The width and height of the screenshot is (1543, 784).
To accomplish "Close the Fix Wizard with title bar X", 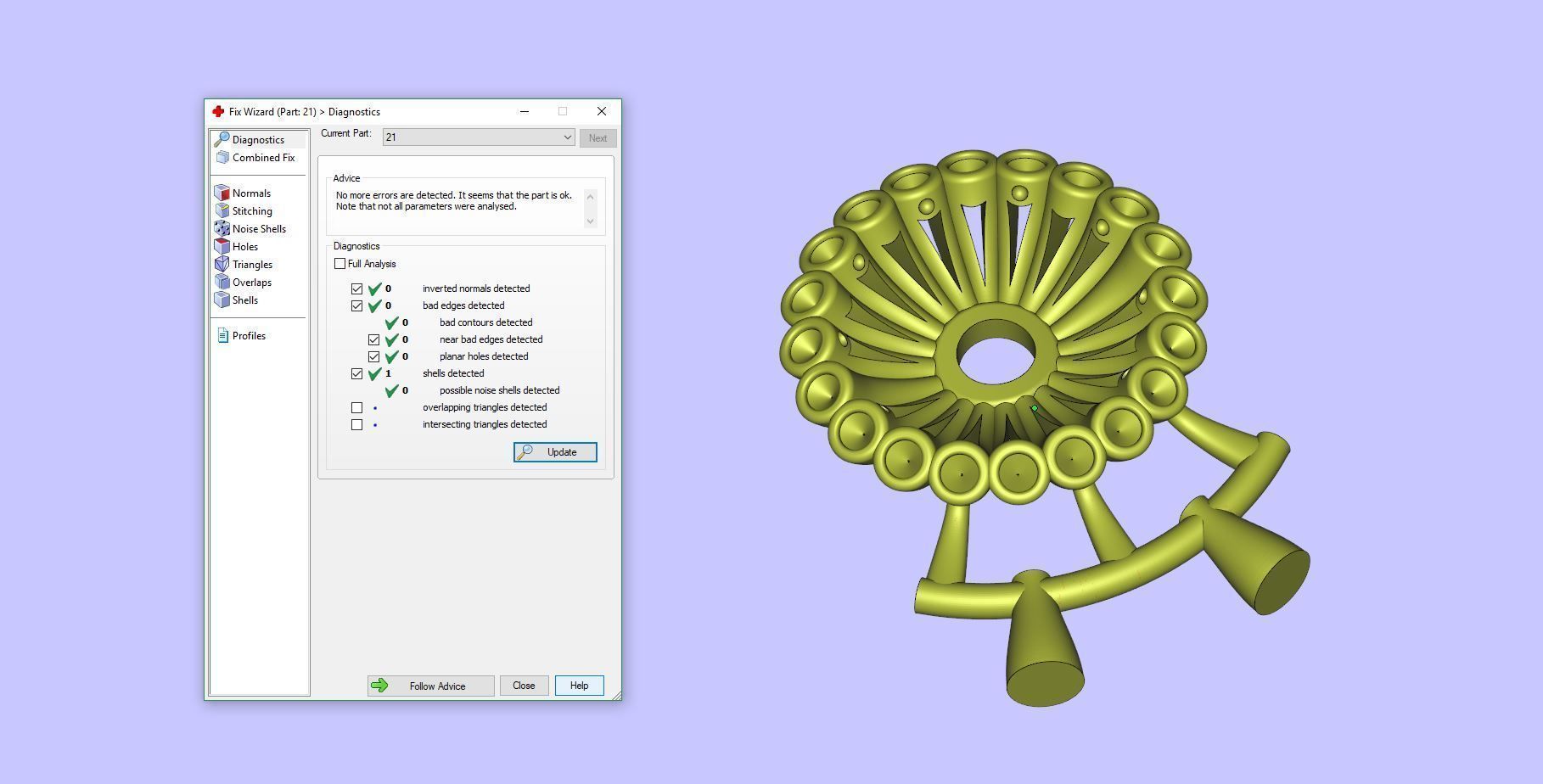I will [602, 111].
